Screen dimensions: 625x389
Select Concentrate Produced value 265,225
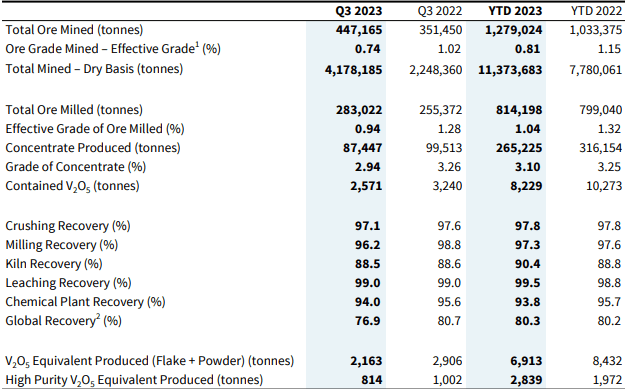tap(519, 148)
